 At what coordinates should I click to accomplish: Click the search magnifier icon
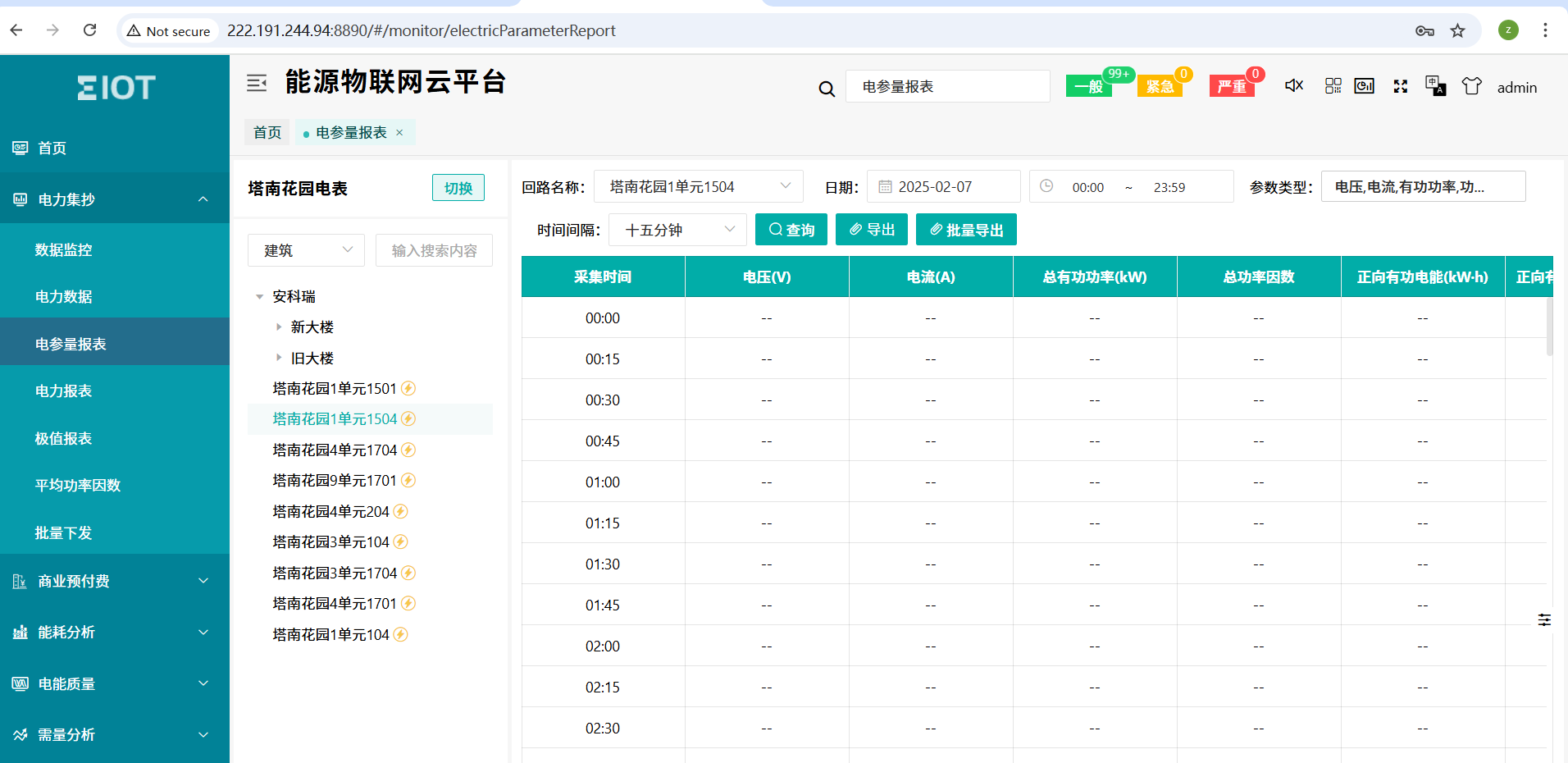tap(827, 89)
